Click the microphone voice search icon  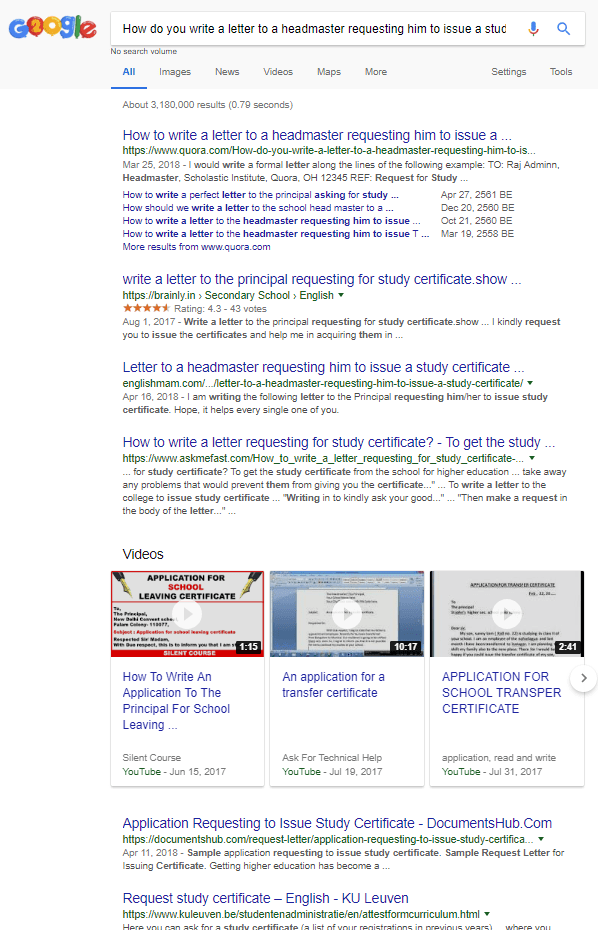[x=533, y=28]
